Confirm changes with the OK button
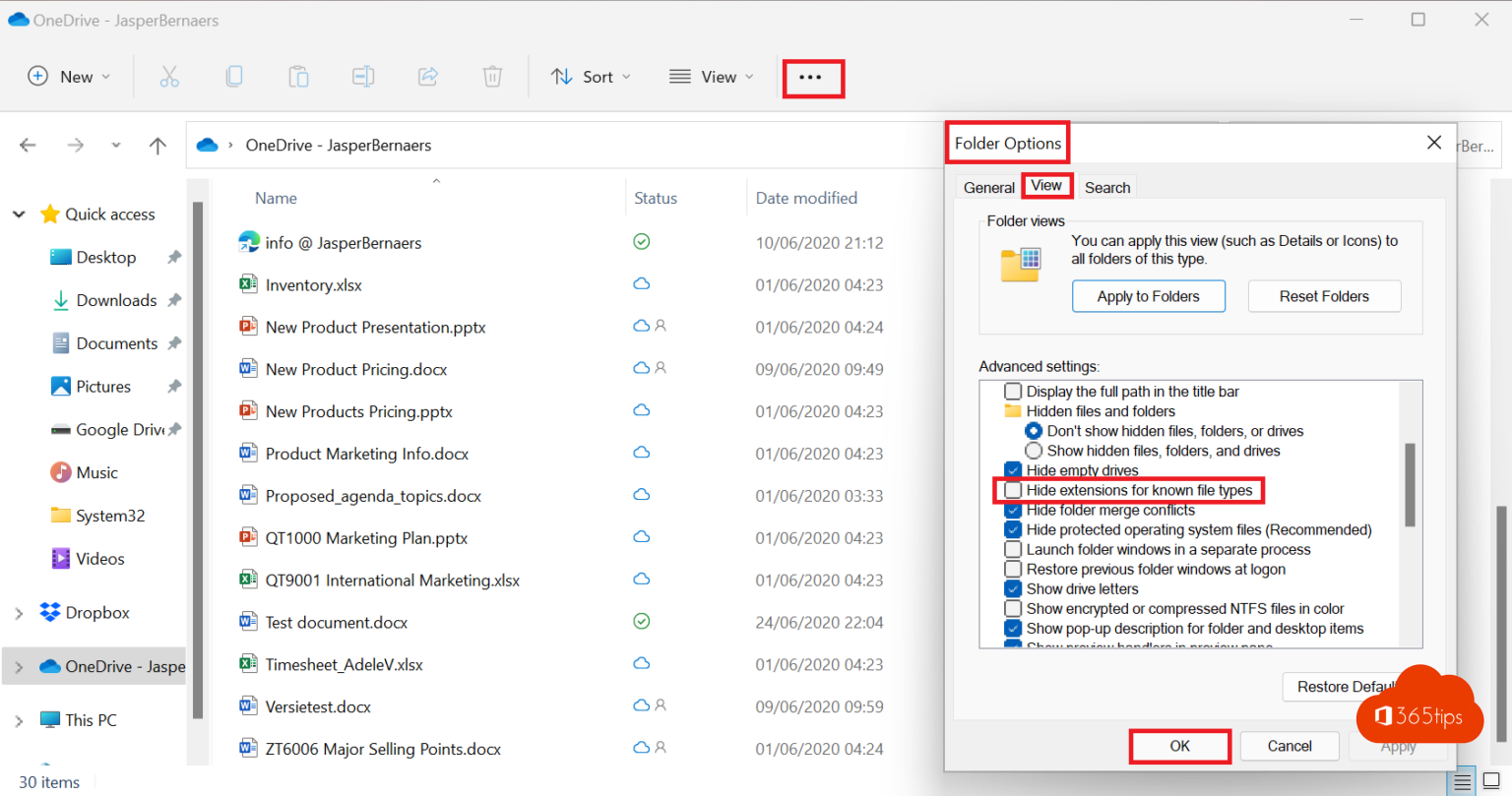Screen dimensions: 1512x796 tap(1179, 746)
